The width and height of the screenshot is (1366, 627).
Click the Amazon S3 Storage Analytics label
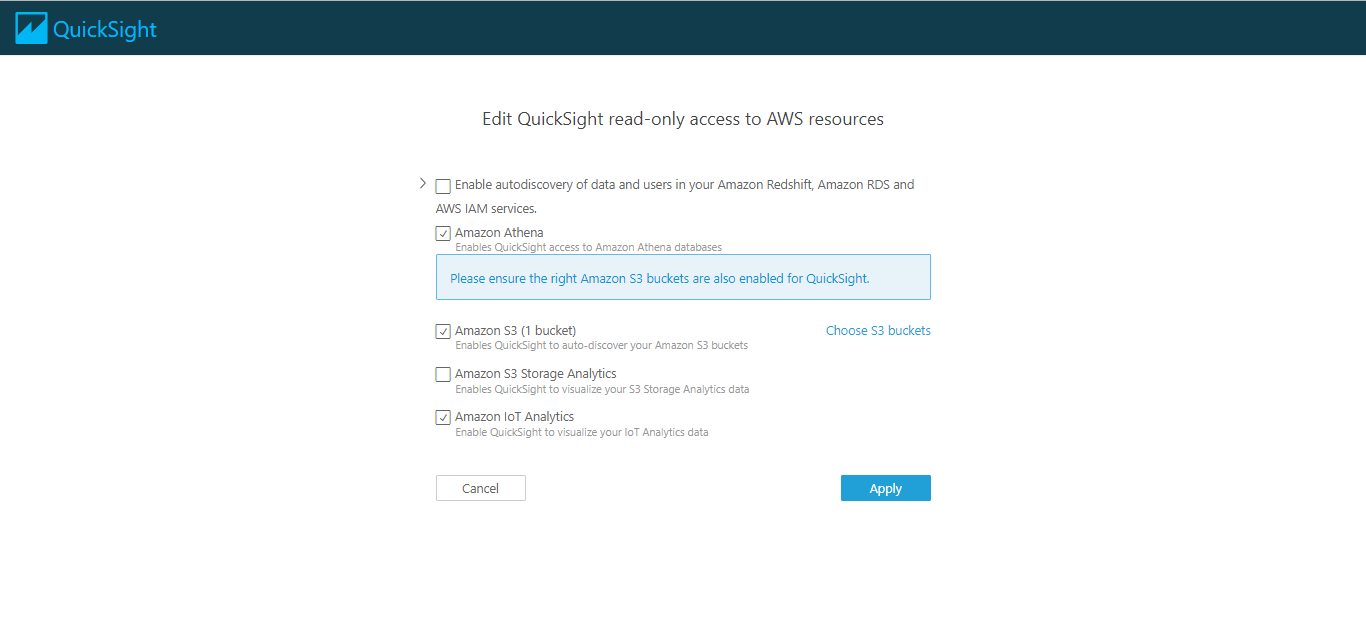click(x=535, y=373)
